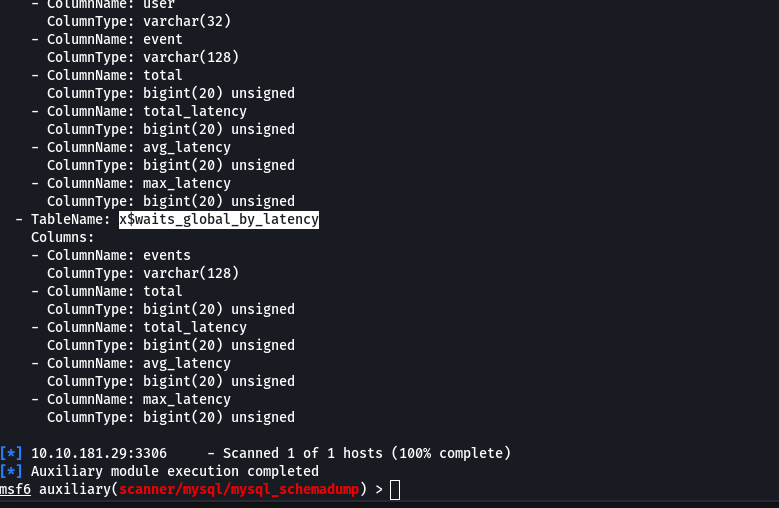
Task: Click 'Scanned 1 of 1 hosts' status text
Action: 304,453
